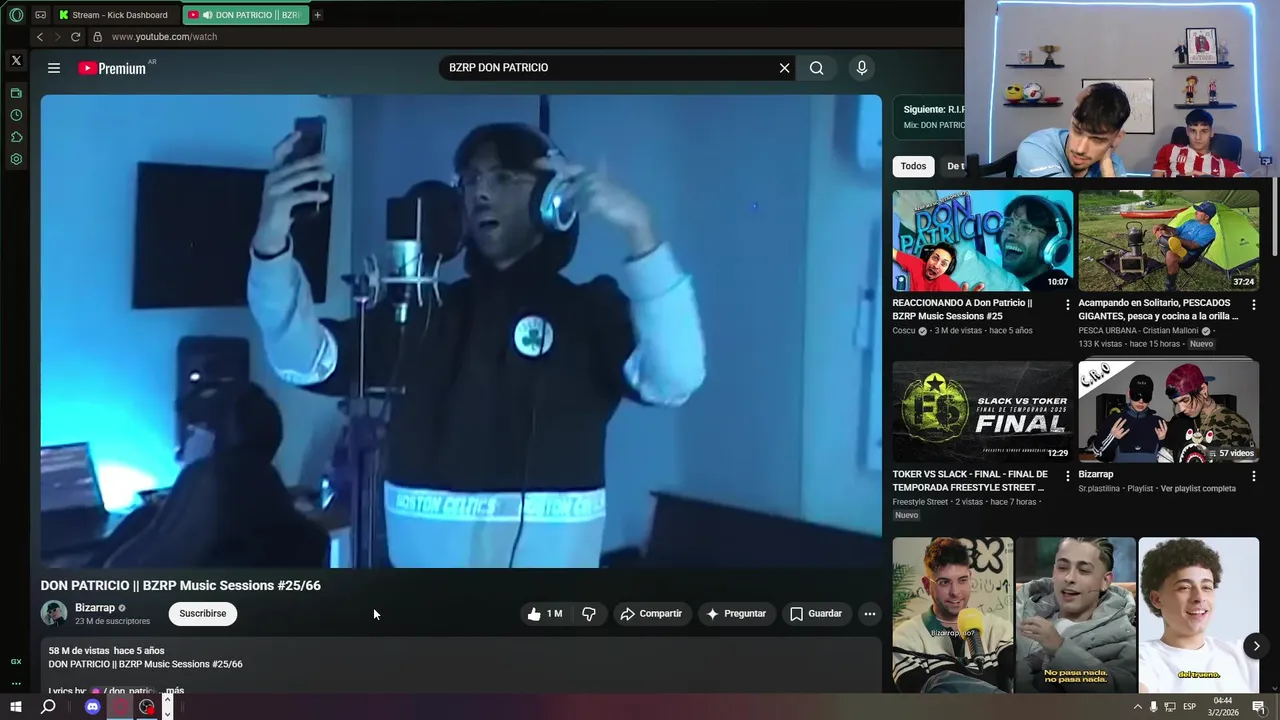Screen dimensions: 1280x720
Task: Open sidebar three-dots setup menu
Action: click(16, 684)
